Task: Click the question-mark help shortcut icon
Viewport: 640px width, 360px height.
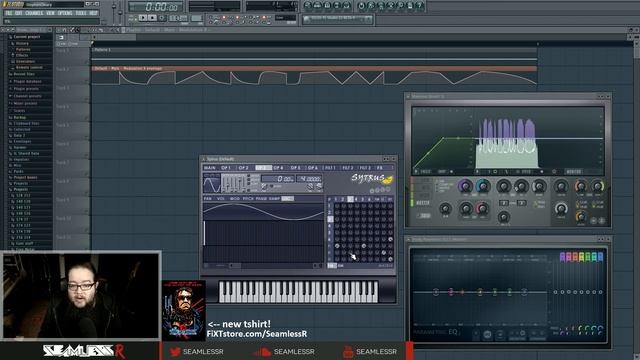Action: (x=420, y=6)
